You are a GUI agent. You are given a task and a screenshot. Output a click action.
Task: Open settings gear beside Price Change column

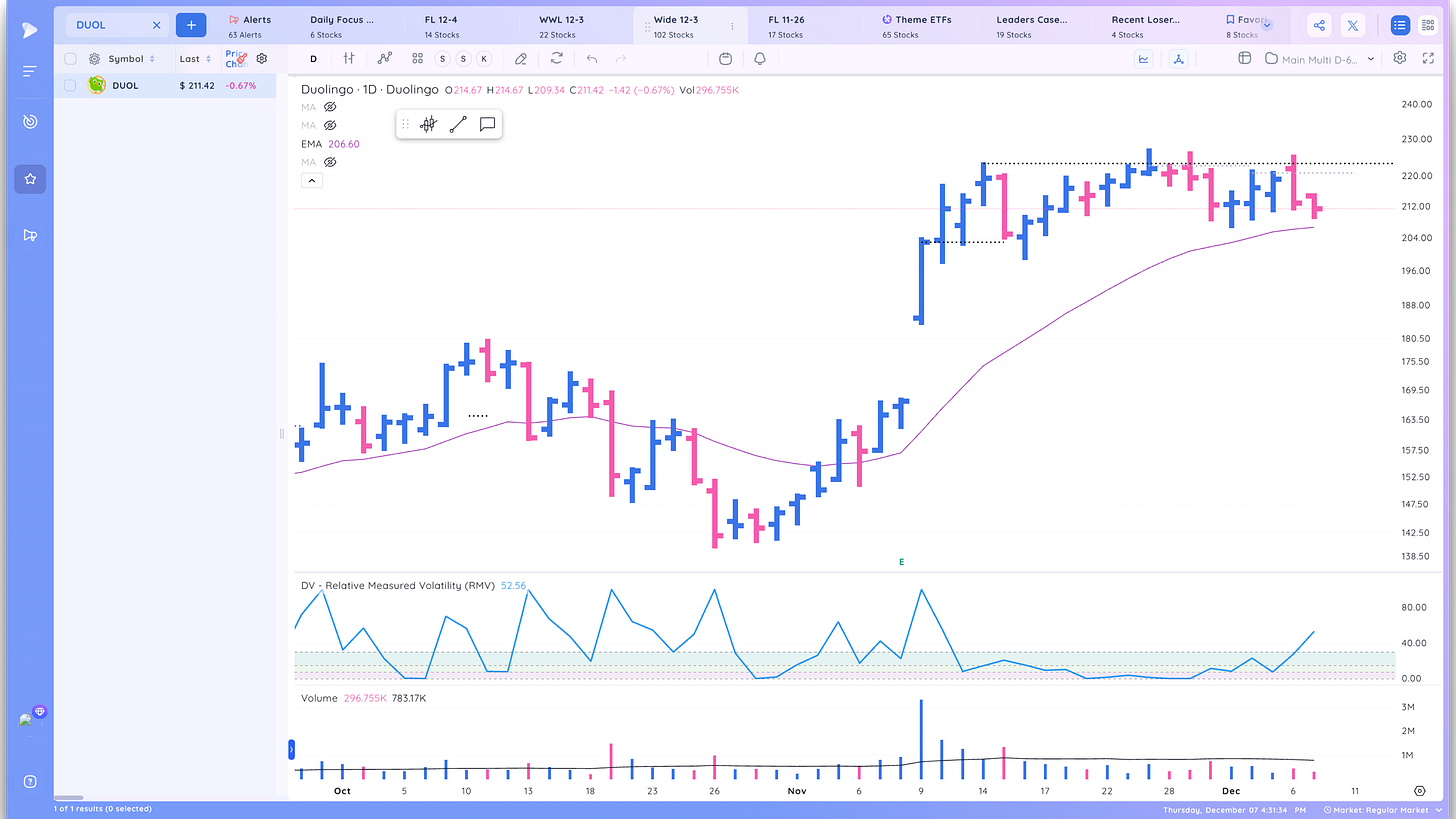tap(262, 59)
